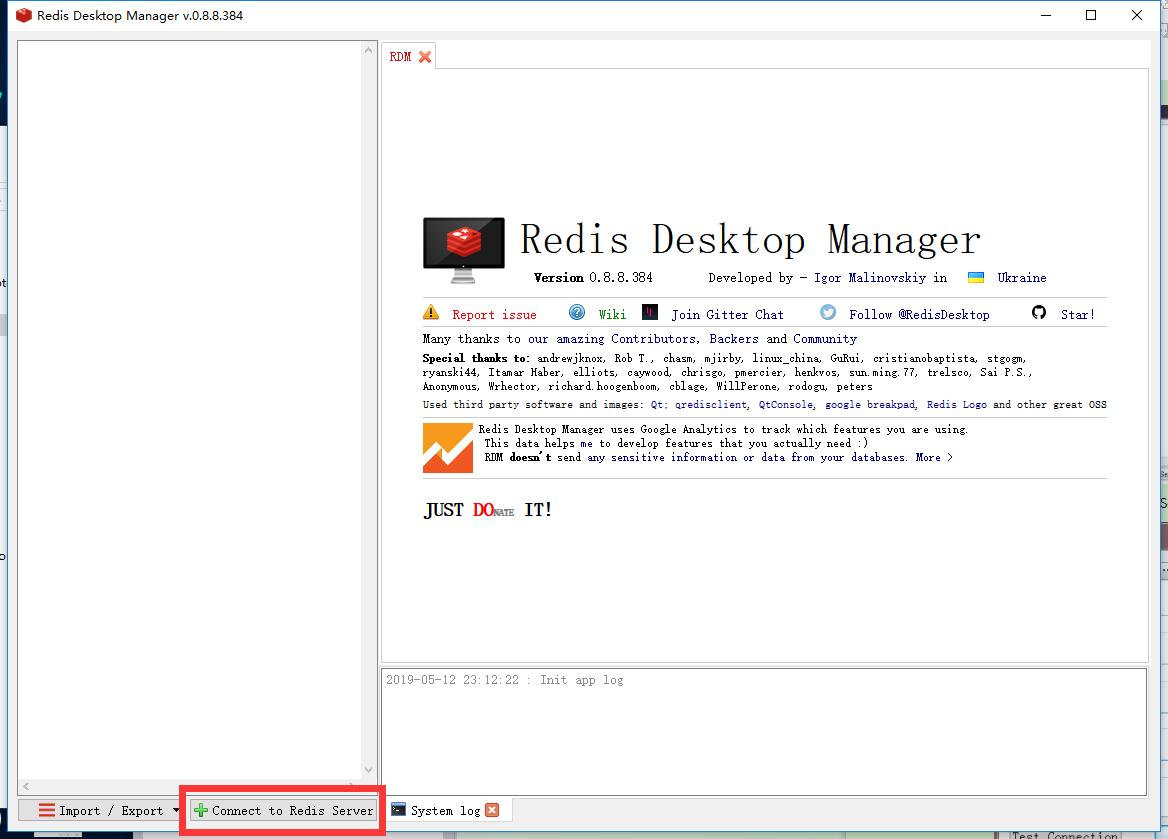Click the Redis Desktop Manager monitor logo
This screenshot has height=839, width=1168.
point(463,250)
